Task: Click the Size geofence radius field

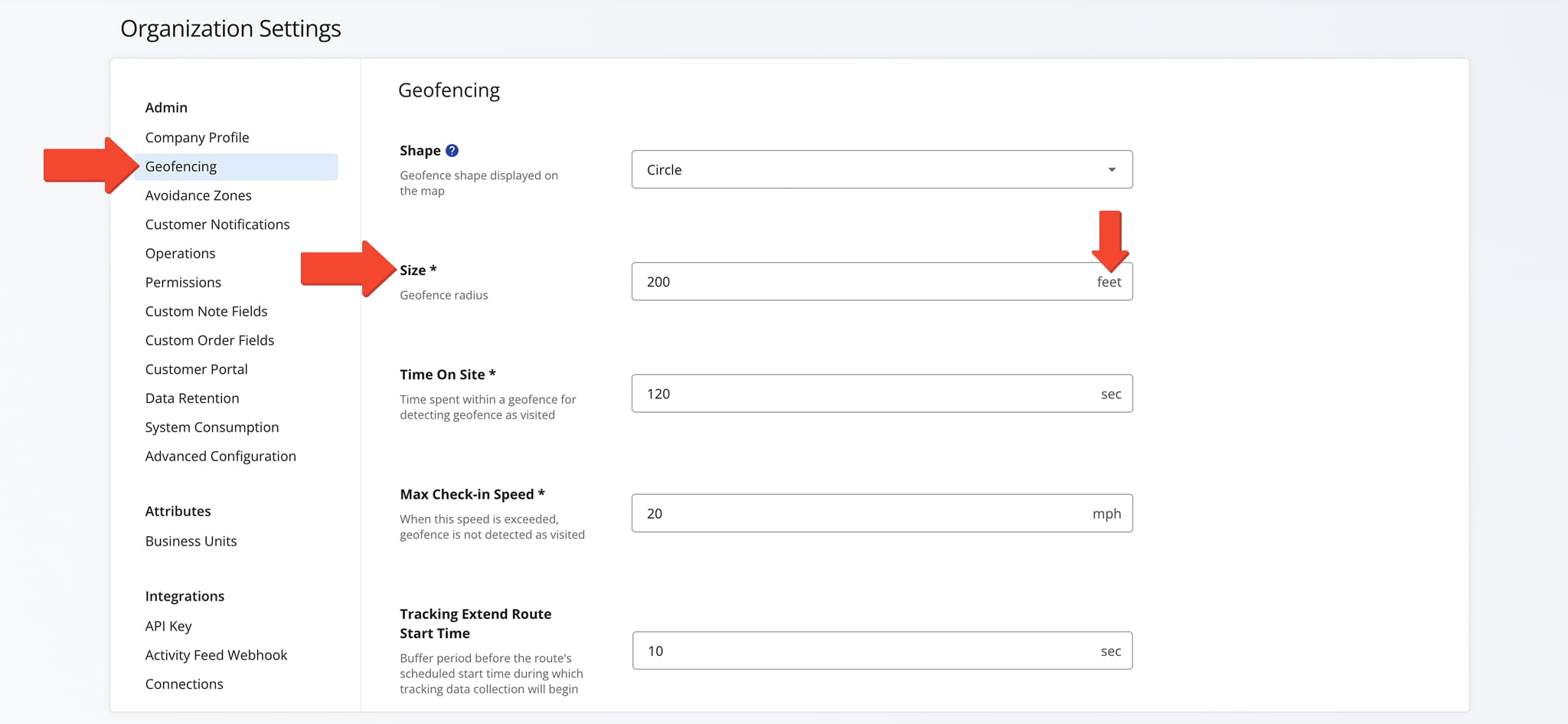Action: pyautogui.click(x=882, y=281)
